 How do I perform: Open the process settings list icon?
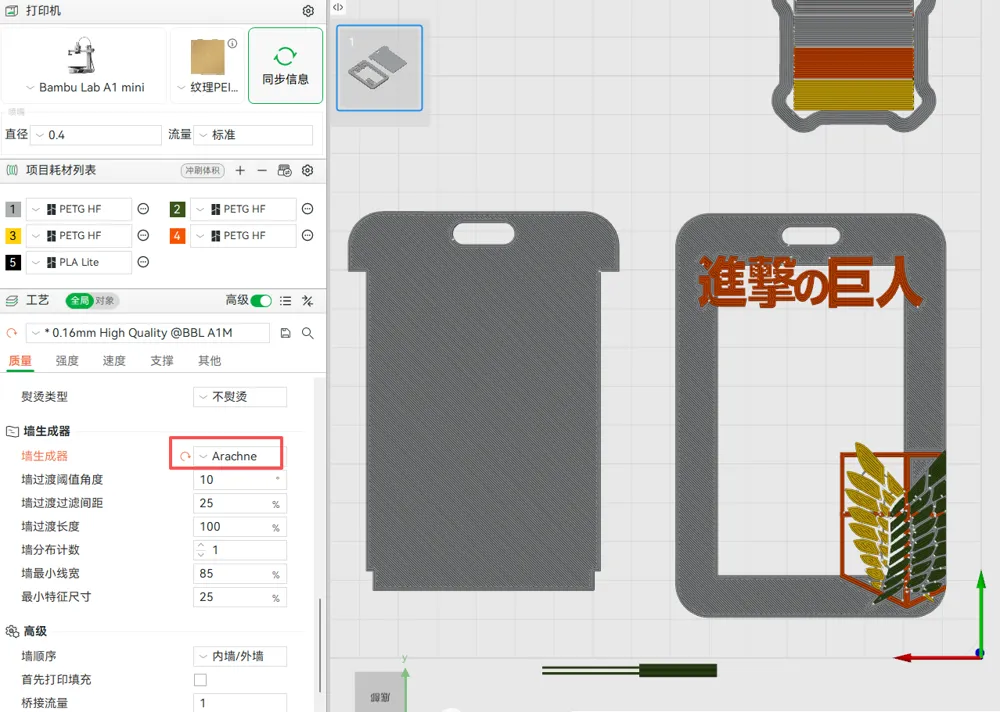[285, 300]
